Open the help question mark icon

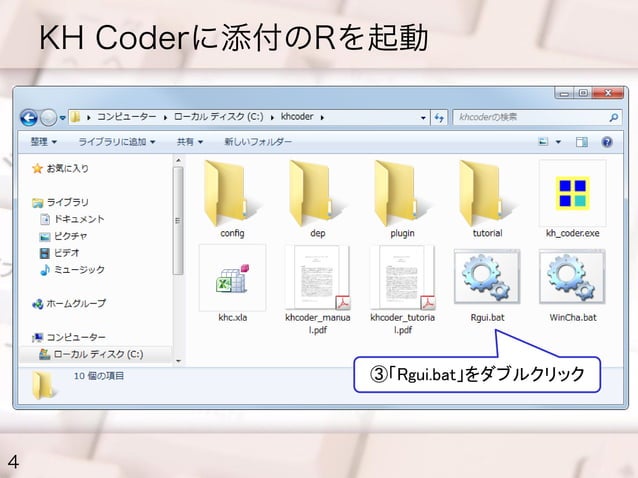pyautogui.click(x=607, y=142)
